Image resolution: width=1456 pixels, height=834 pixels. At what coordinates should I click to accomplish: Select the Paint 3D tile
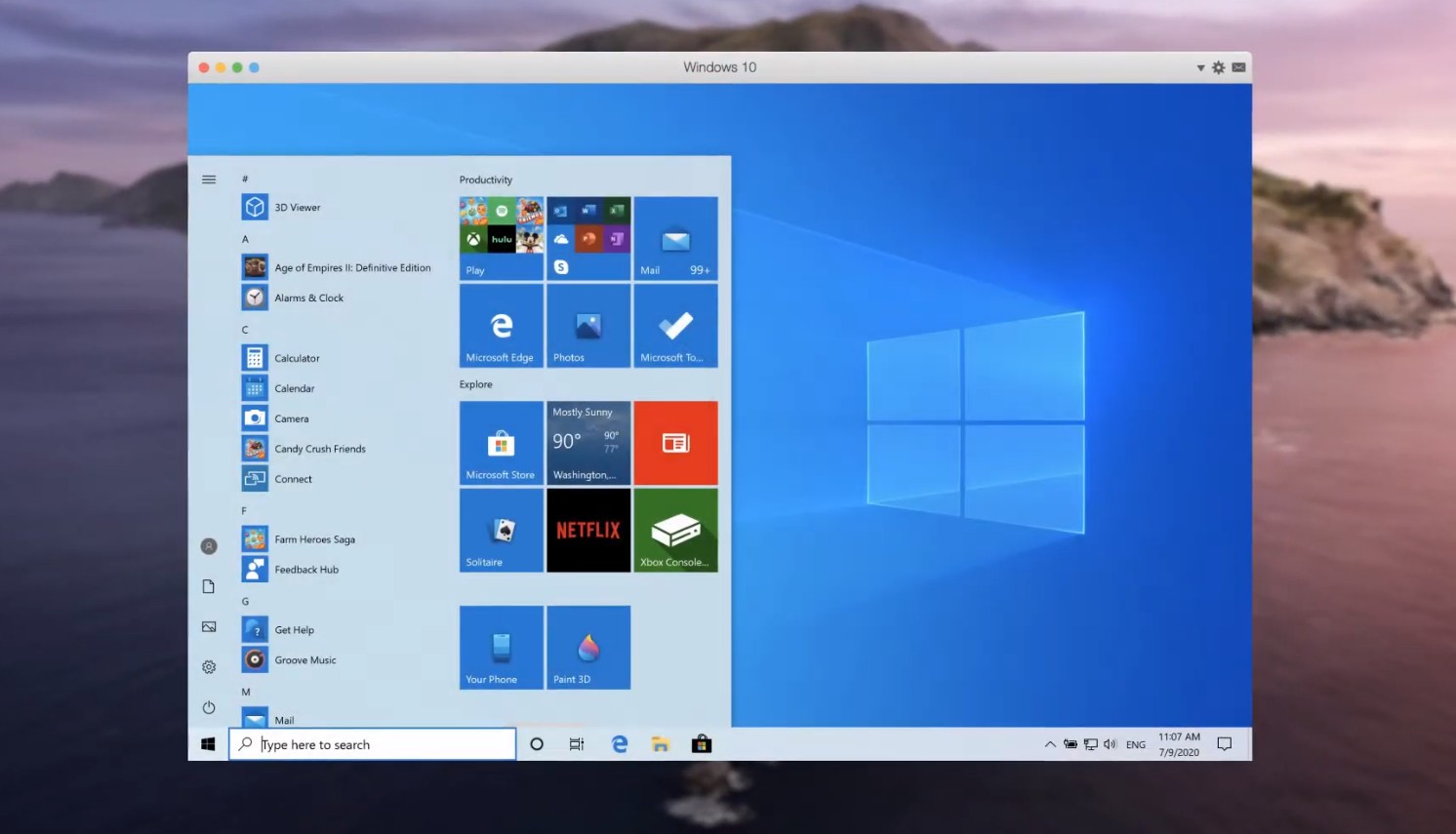pos(587,647)
